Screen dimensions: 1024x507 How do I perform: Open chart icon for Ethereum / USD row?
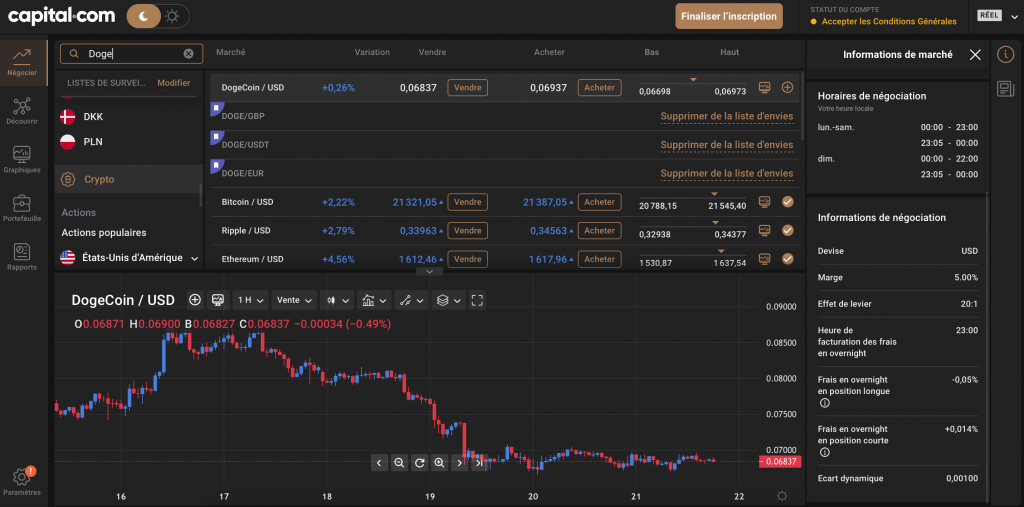pyautogui.click(x=764, y=259)
